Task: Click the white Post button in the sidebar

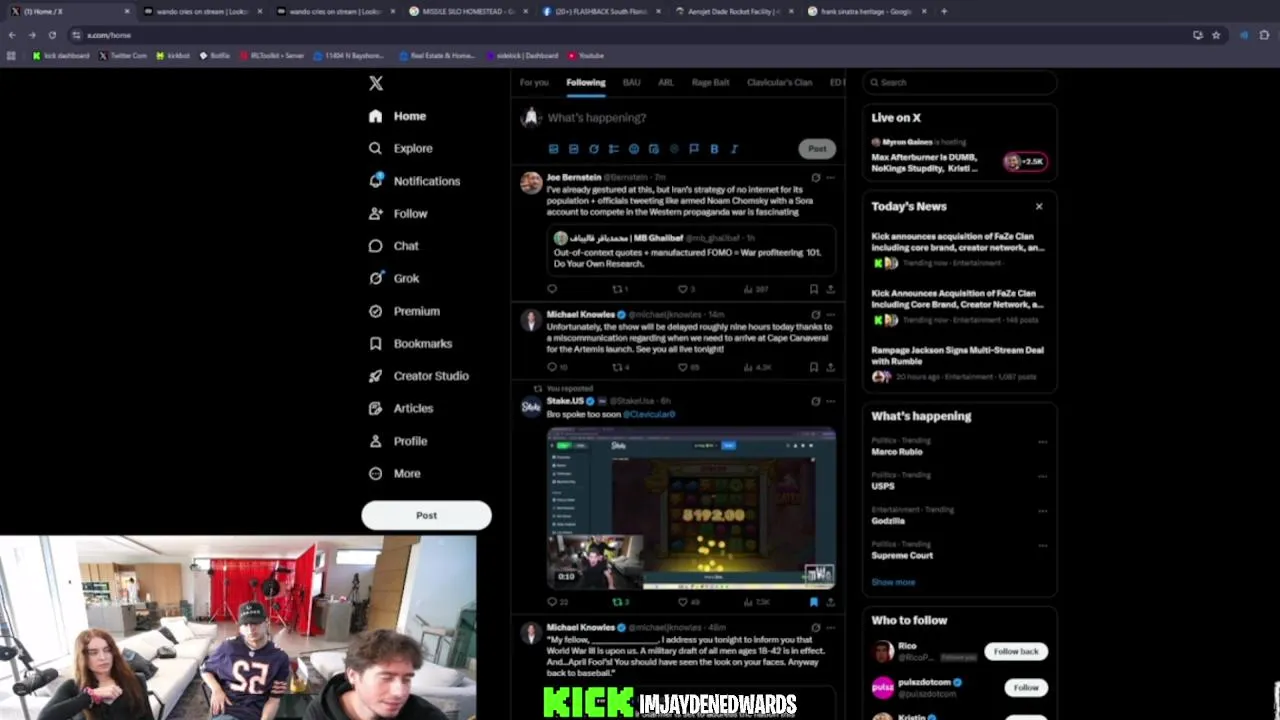Action: [x=426, y=515]
